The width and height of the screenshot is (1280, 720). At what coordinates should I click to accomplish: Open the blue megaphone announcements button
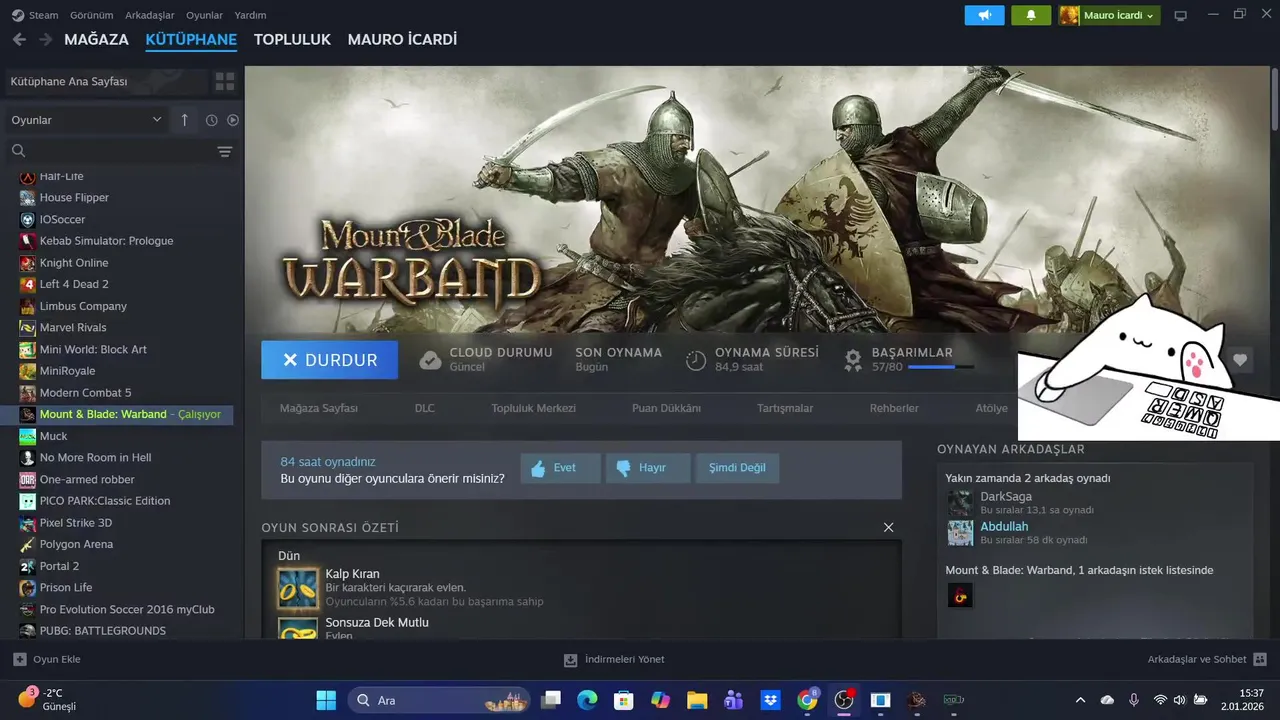pyautogui.click(x=984, y=15)
